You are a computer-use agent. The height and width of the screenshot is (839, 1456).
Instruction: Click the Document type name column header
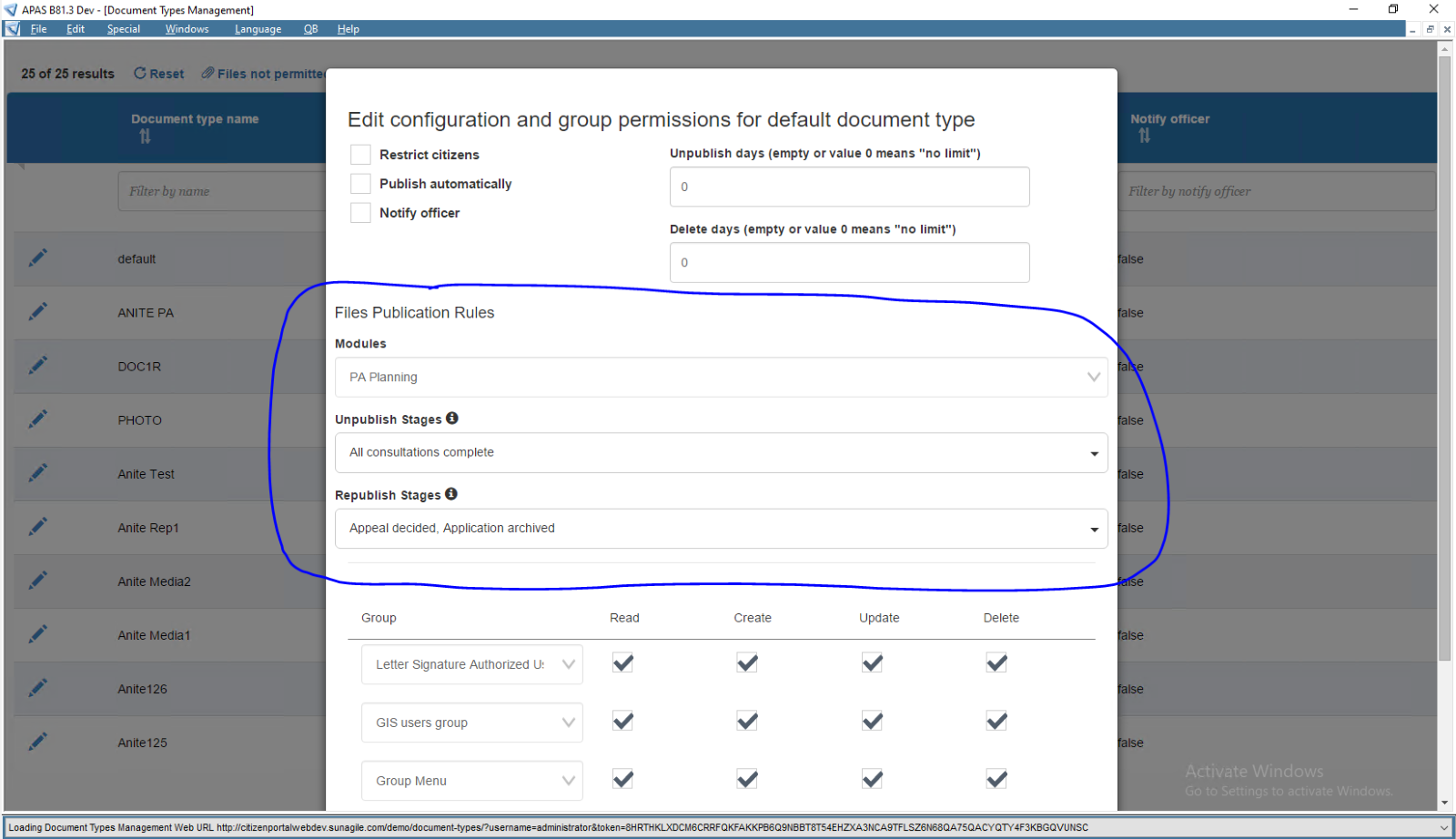(x=195, y=119)
